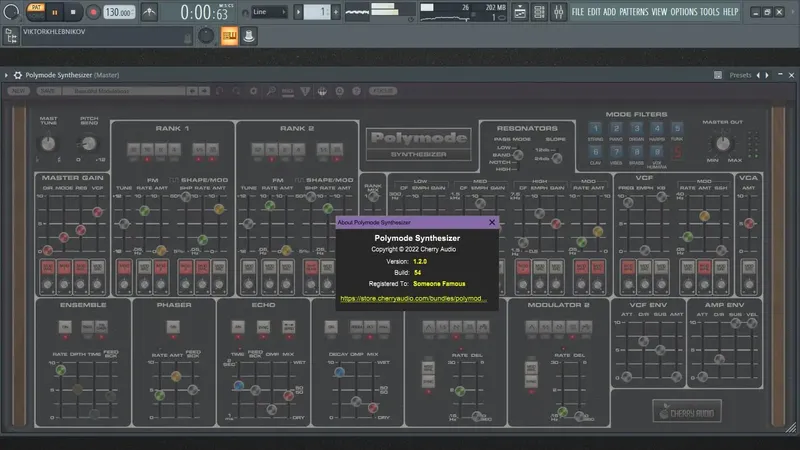The image size is (800, 450).
Task: Open the Presets menu in plugin title bar
Action: (x=740, y=75)
